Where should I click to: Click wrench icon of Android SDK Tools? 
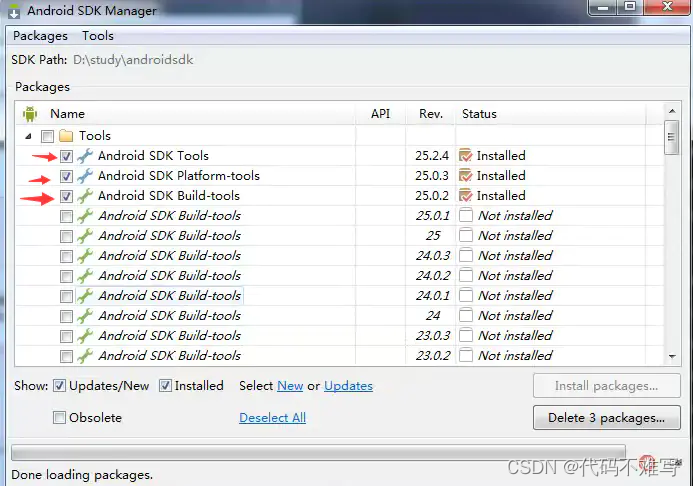pyautogui.click(x=85, y=156)
